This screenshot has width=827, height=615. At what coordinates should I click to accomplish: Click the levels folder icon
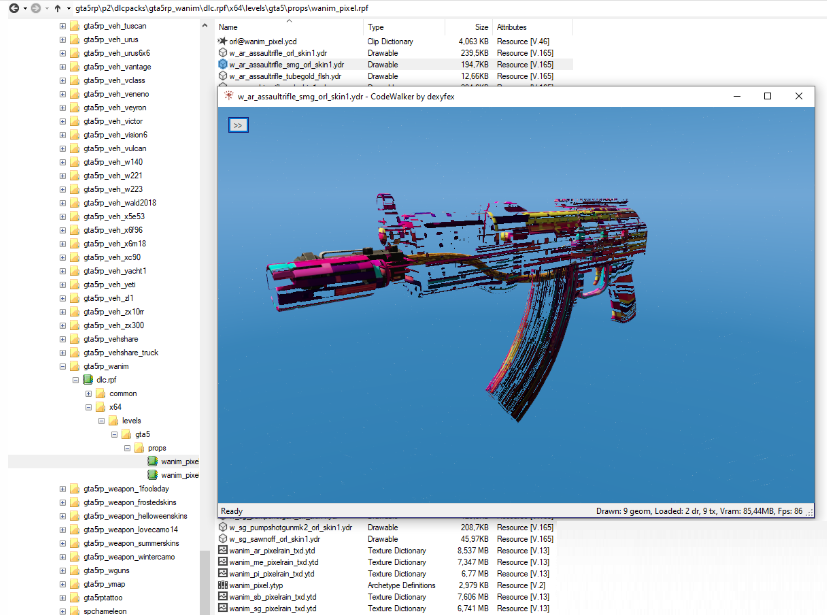(x=113, y=420)
